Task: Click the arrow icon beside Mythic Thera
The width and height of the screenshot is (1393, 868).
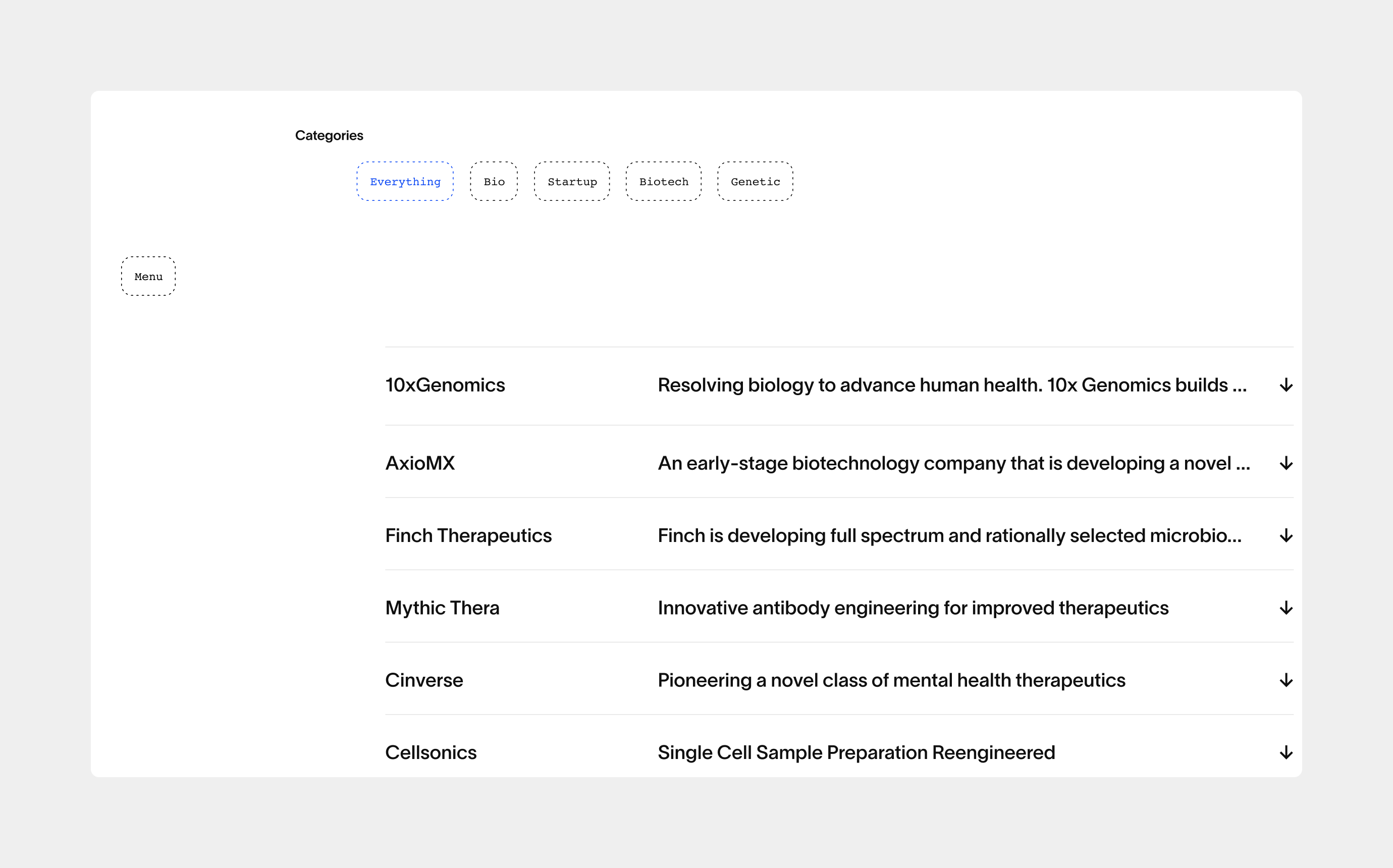Action: coord(1285,608)
